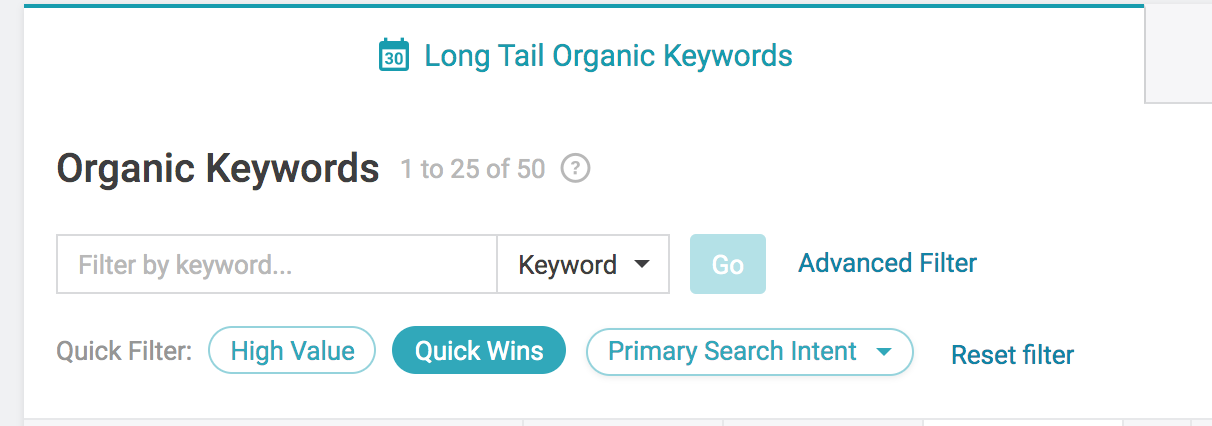The image size is (1212, 426).
Task: Click the Organic Keywords heading
Action: click(x=218, y=169)
